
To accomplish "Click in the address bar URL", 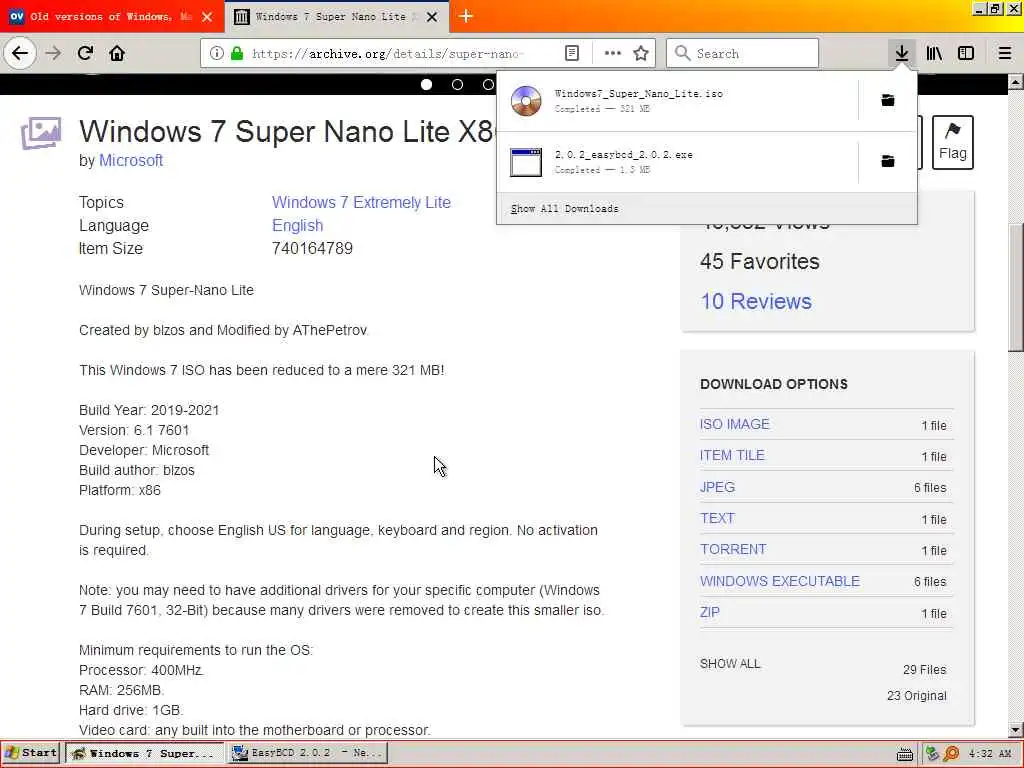I will 387,54.
